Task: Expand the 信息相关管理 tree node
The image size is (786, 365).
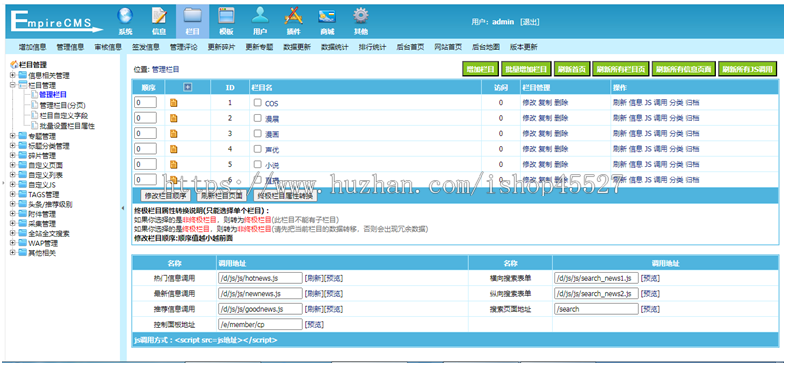Action: 12,76
